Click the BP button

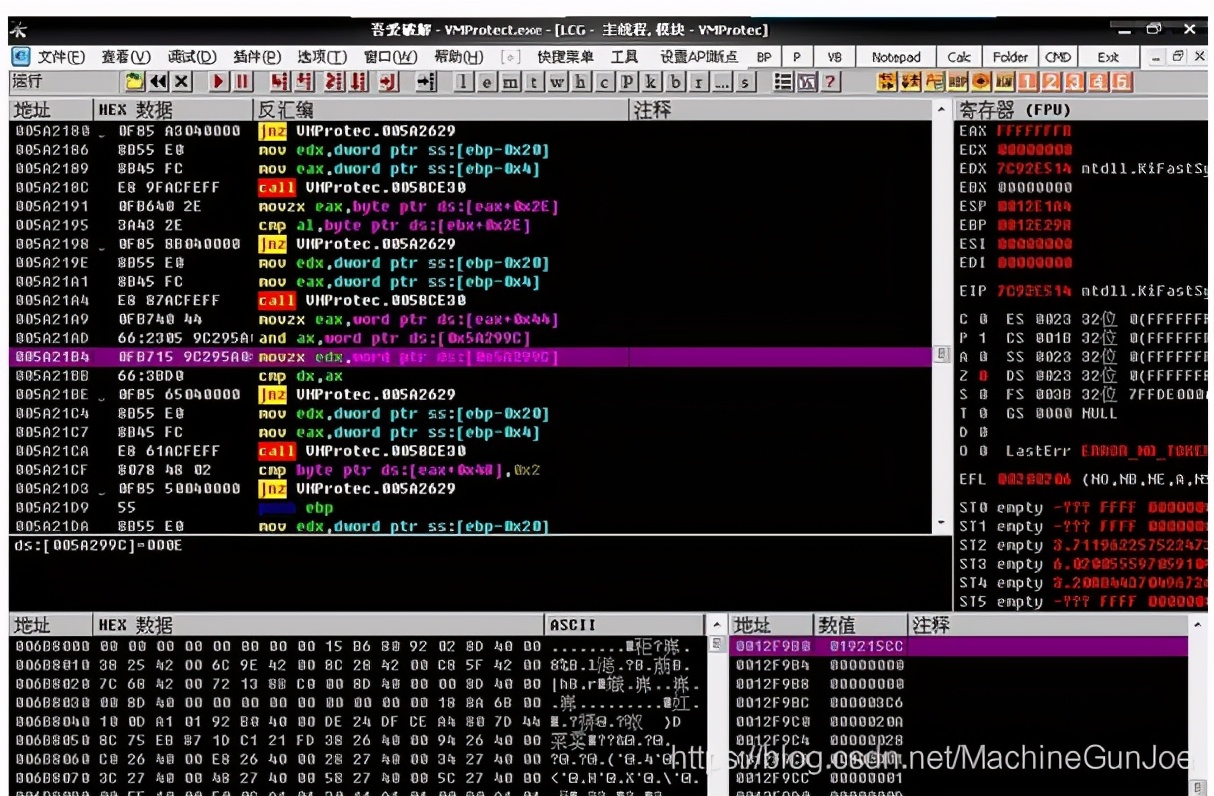(764, 57)
